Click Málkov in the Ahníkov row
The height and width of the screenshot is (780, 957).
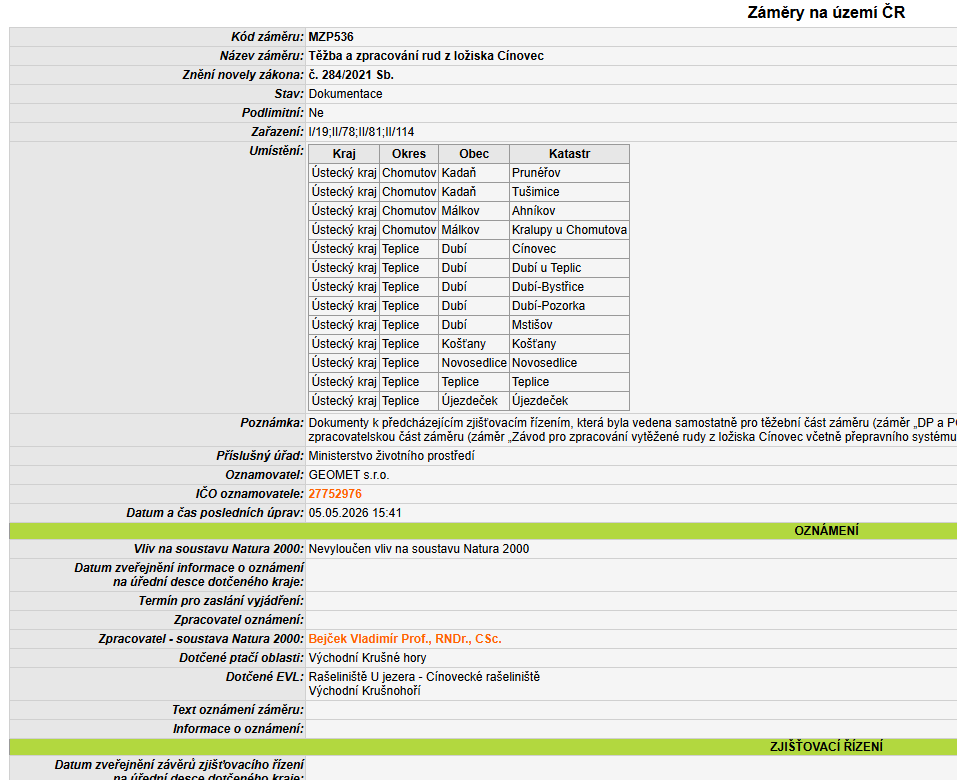coord(474,211)
